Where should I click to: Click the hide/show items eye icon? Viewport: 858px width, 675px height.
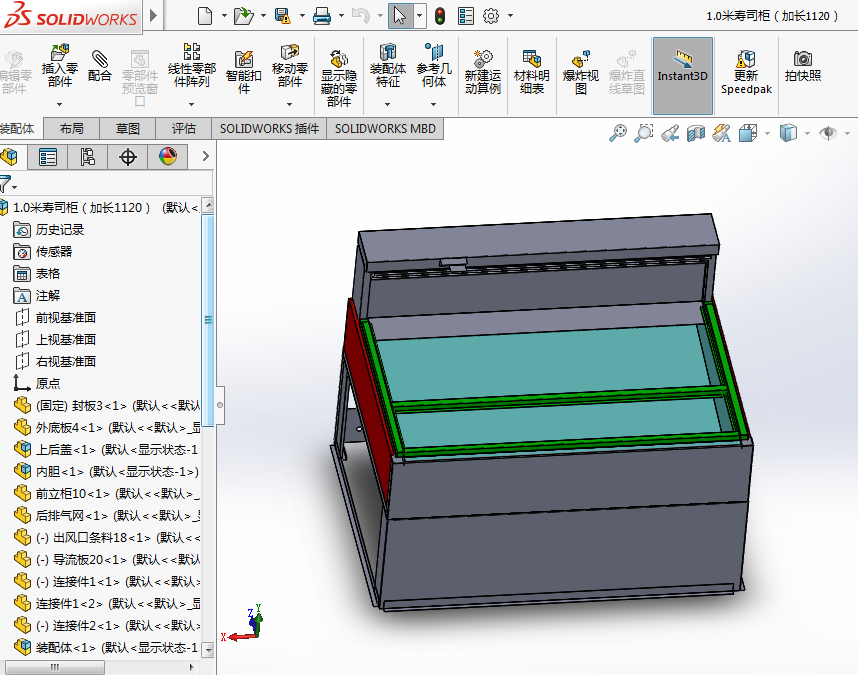click(827, 133)
